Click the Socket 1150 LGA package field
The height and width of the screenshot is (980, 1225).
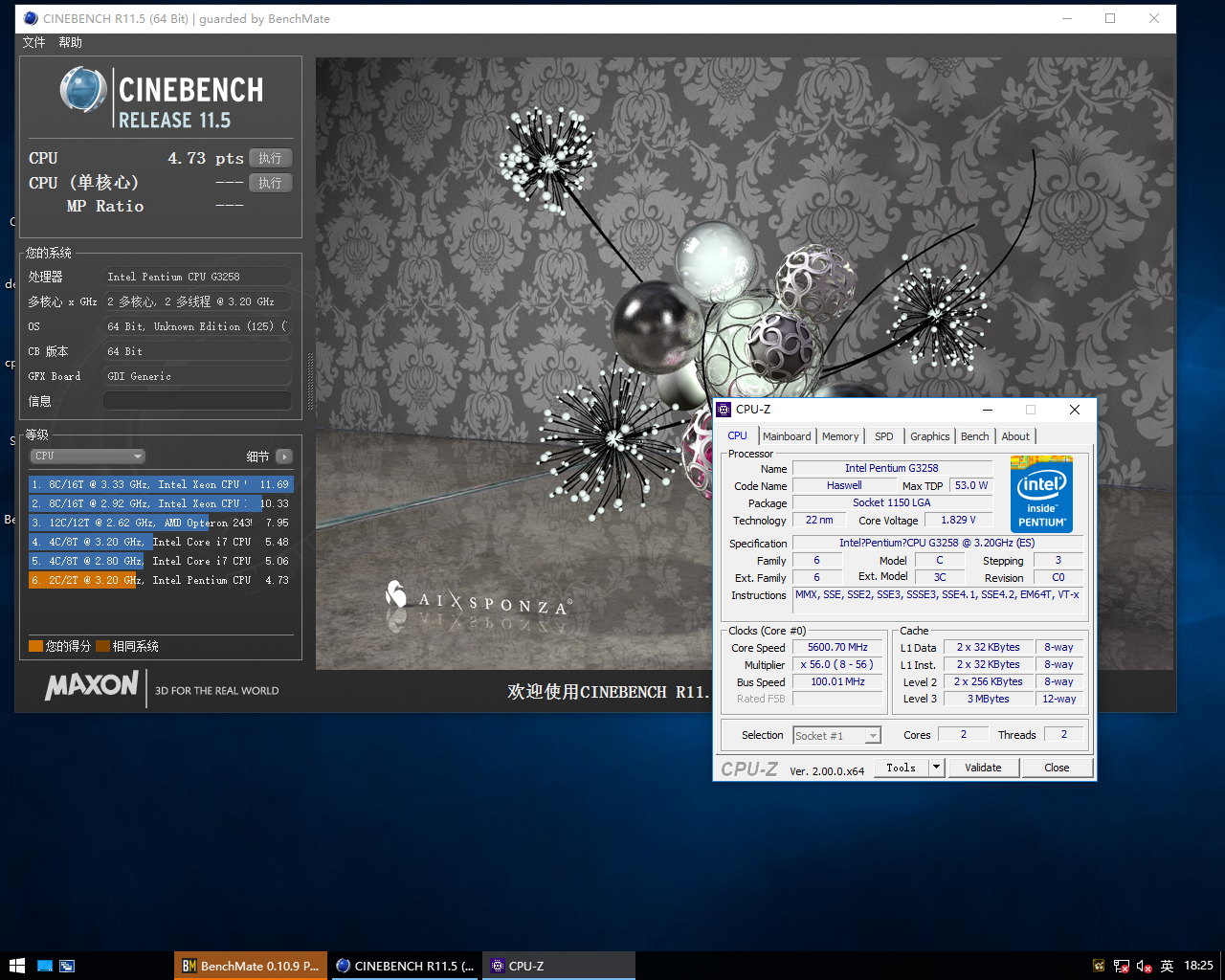[x=892, y=502]
